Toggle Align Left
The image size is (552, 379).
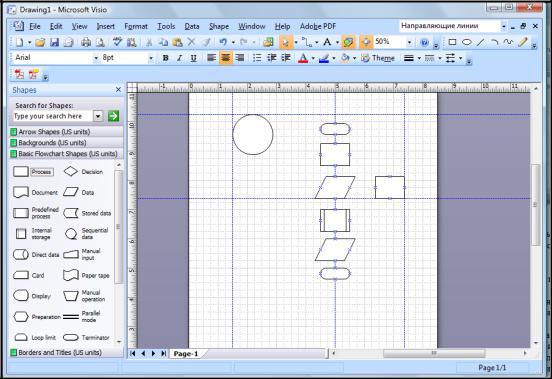point(212,58)
